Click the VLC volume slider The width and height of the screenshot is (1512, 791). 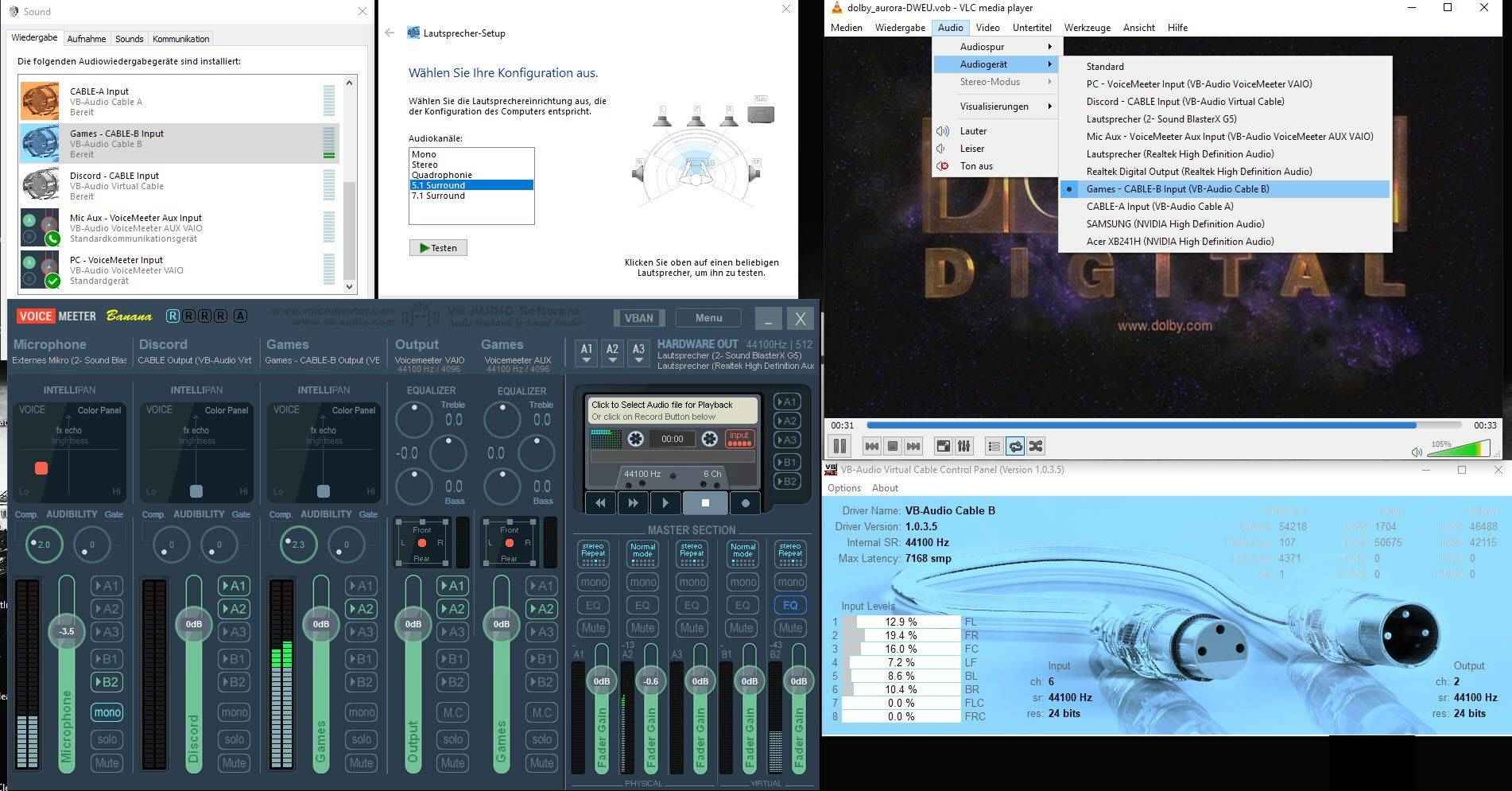click(1457, 450)
